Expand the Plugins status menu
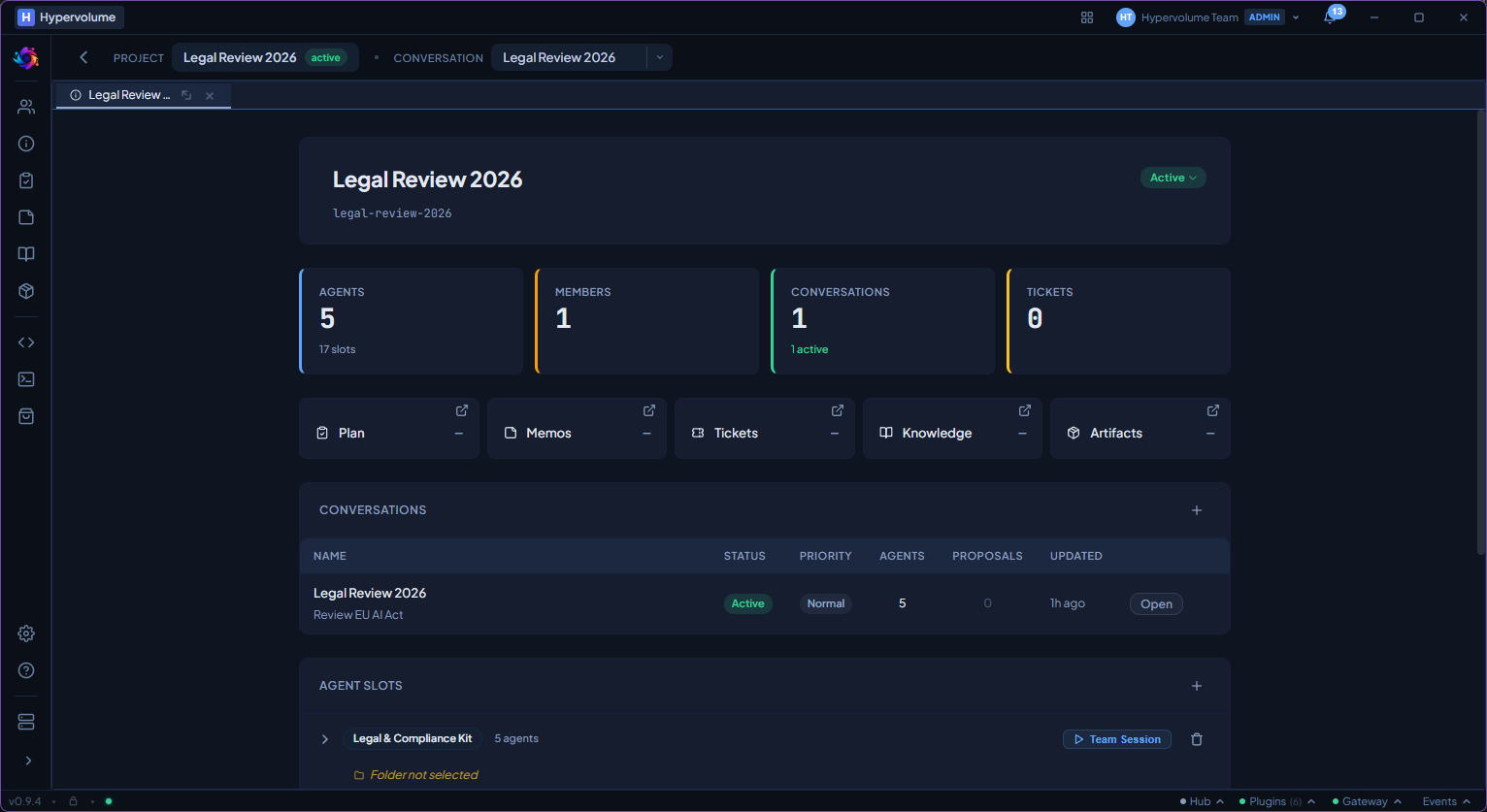This screenshot has width=1487, height=812. 1277,801
